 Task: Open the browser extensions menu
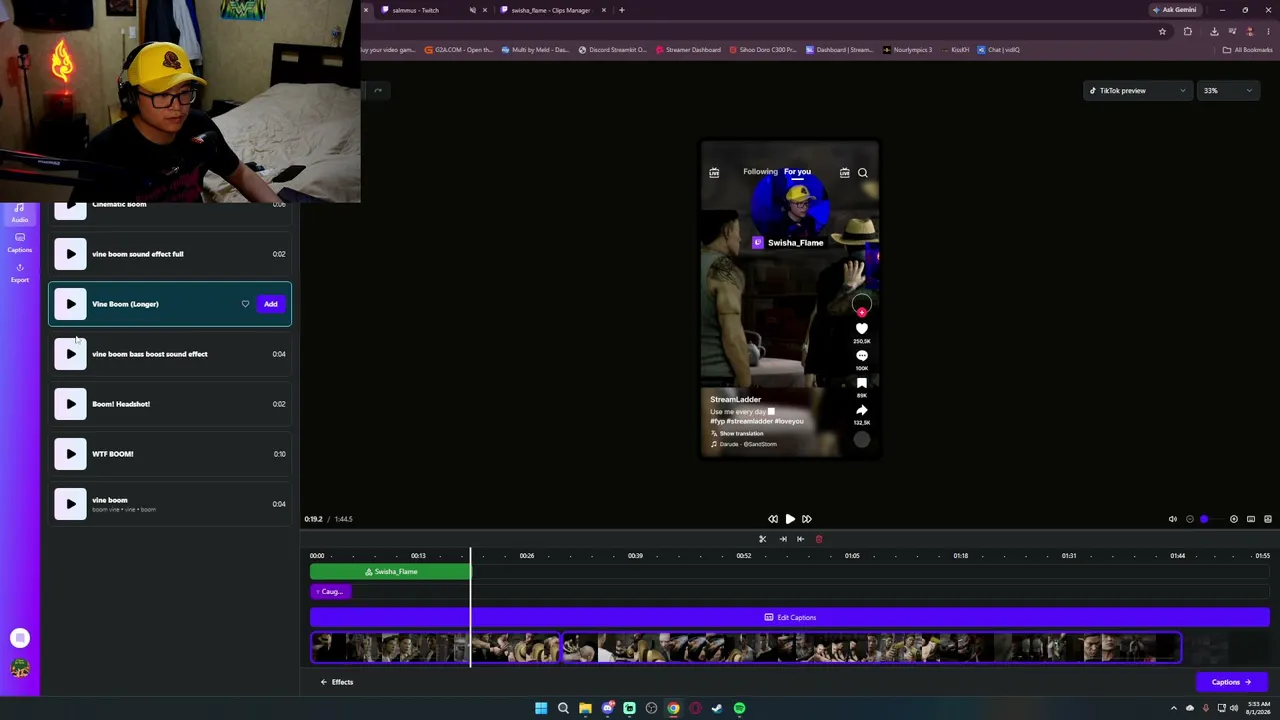[1188, 32]
